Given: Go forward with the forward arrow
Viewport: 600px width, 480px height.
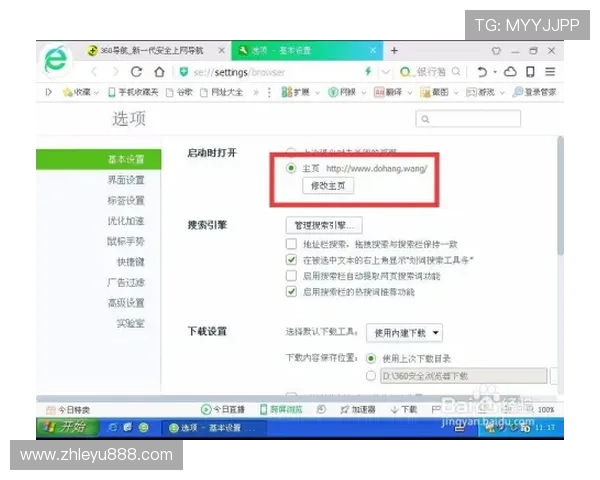Looking at the screenshot, I should click(x=115, y=72).
